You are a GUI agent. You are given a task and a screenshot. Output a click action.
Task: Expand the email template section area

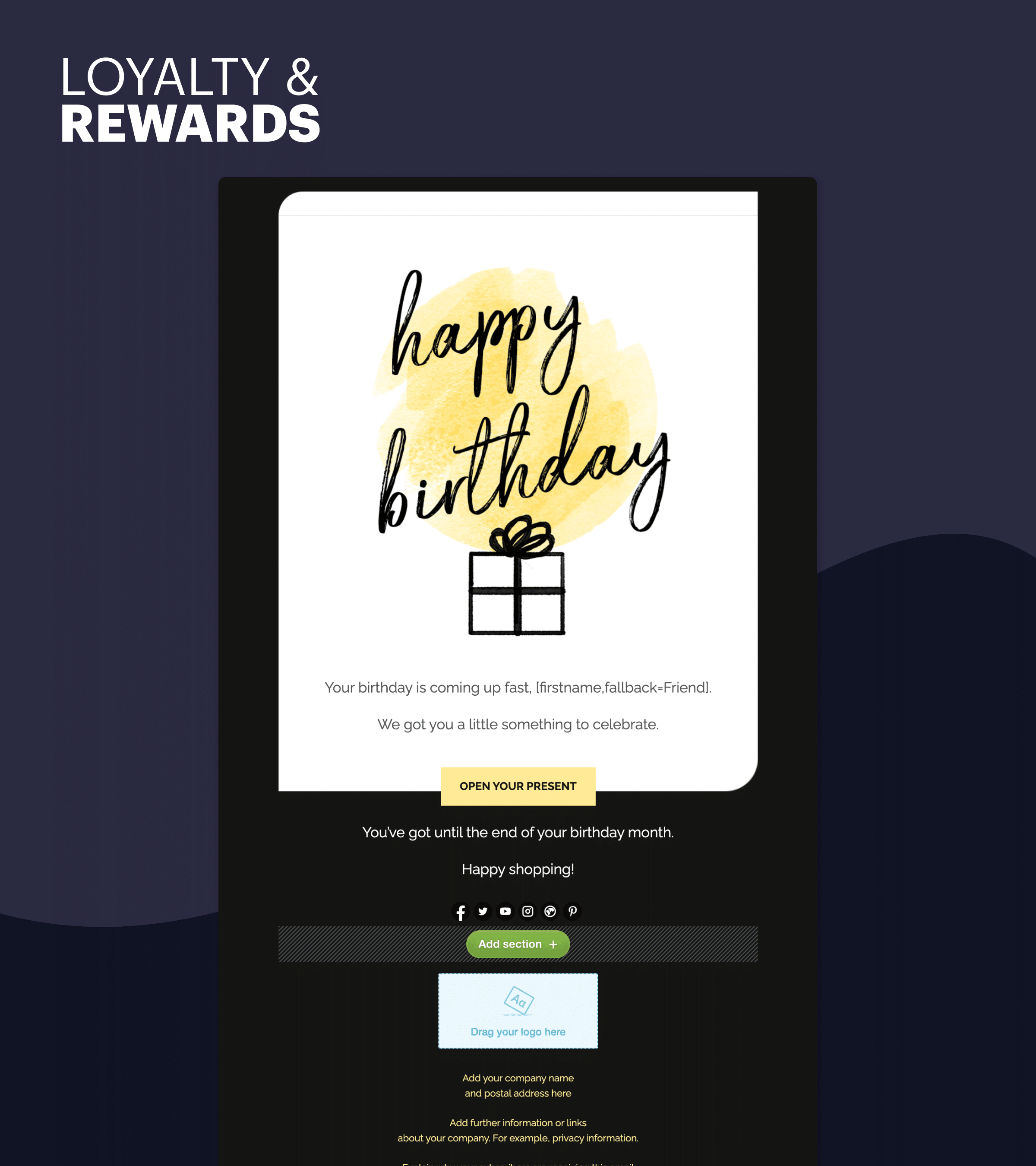517,943
